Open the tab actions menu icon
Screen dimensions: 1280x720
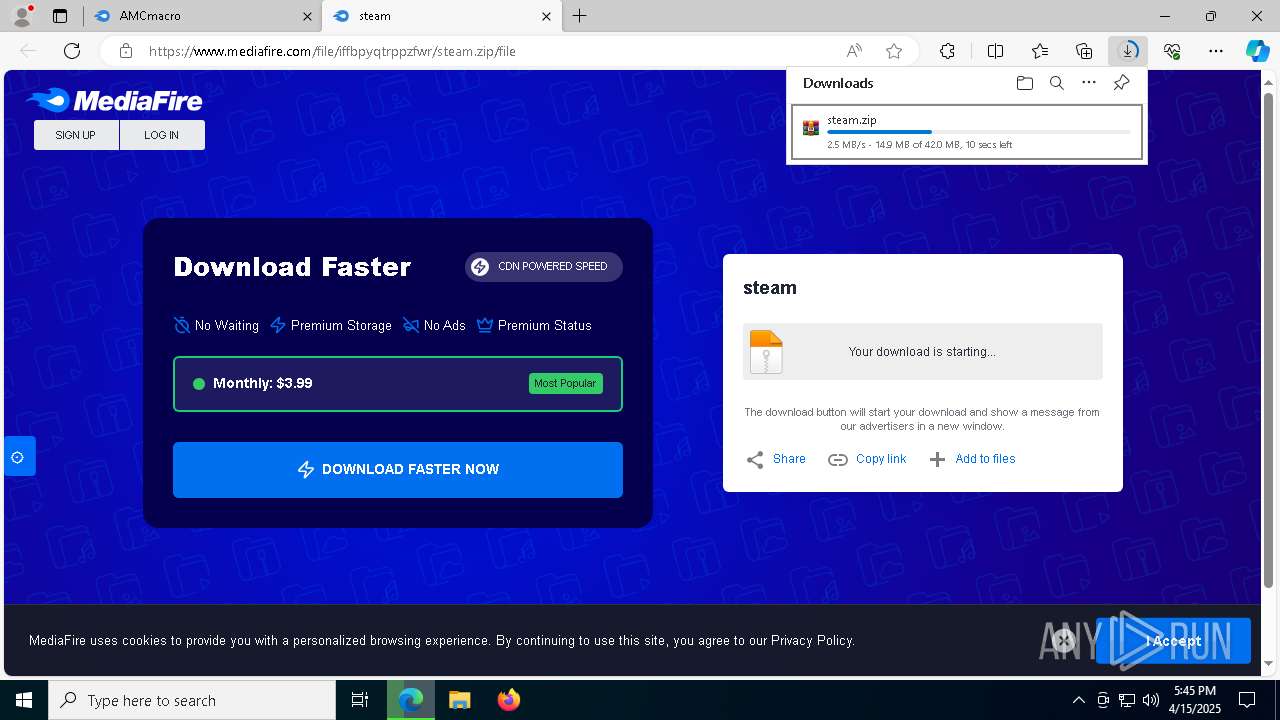coord(60,16)
